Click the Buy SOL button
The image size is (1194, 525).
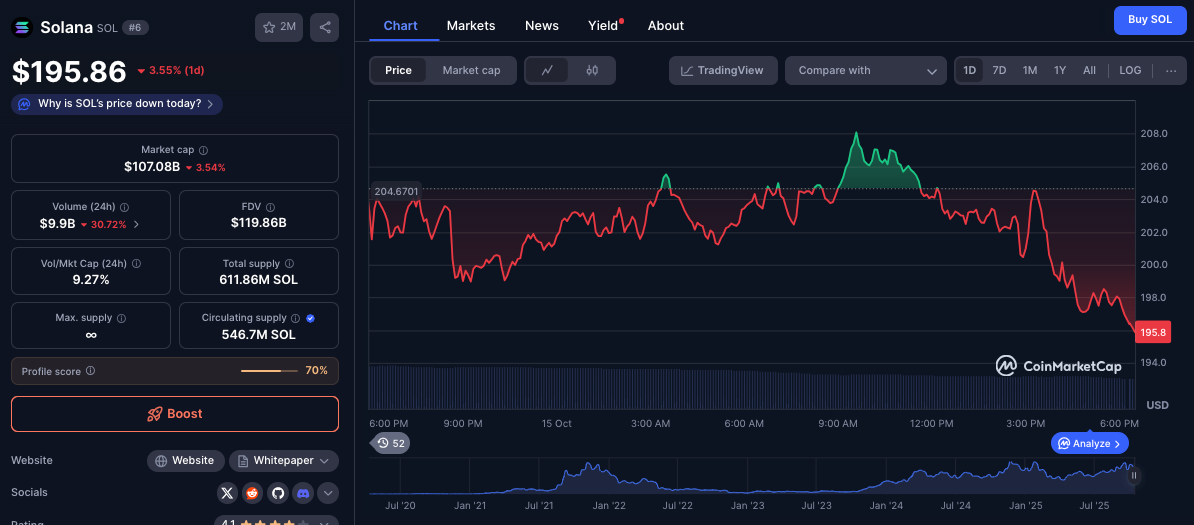pyautogui.click(x=1150, y=19)
